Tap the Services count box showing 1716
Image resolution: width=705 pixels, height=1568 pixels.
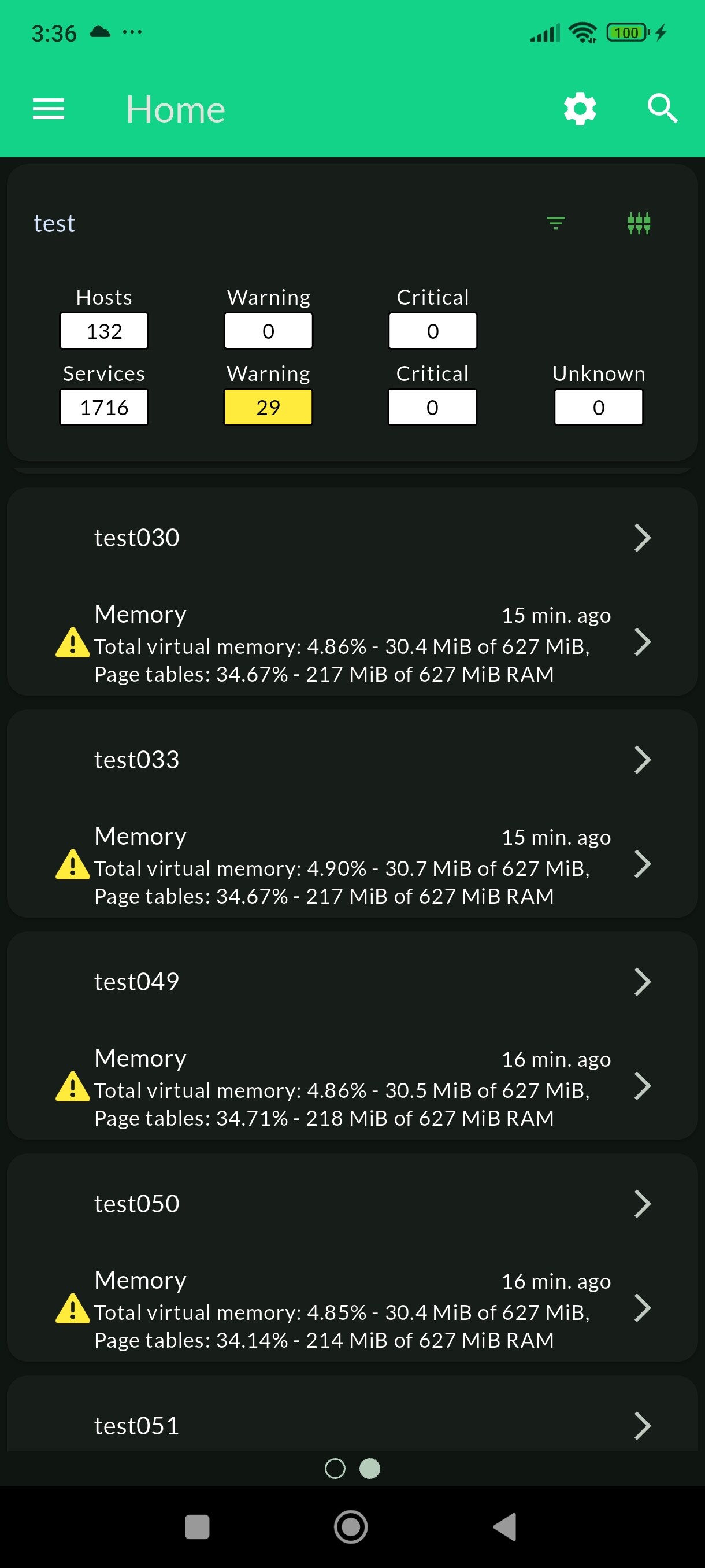click(x=104, y=407)
